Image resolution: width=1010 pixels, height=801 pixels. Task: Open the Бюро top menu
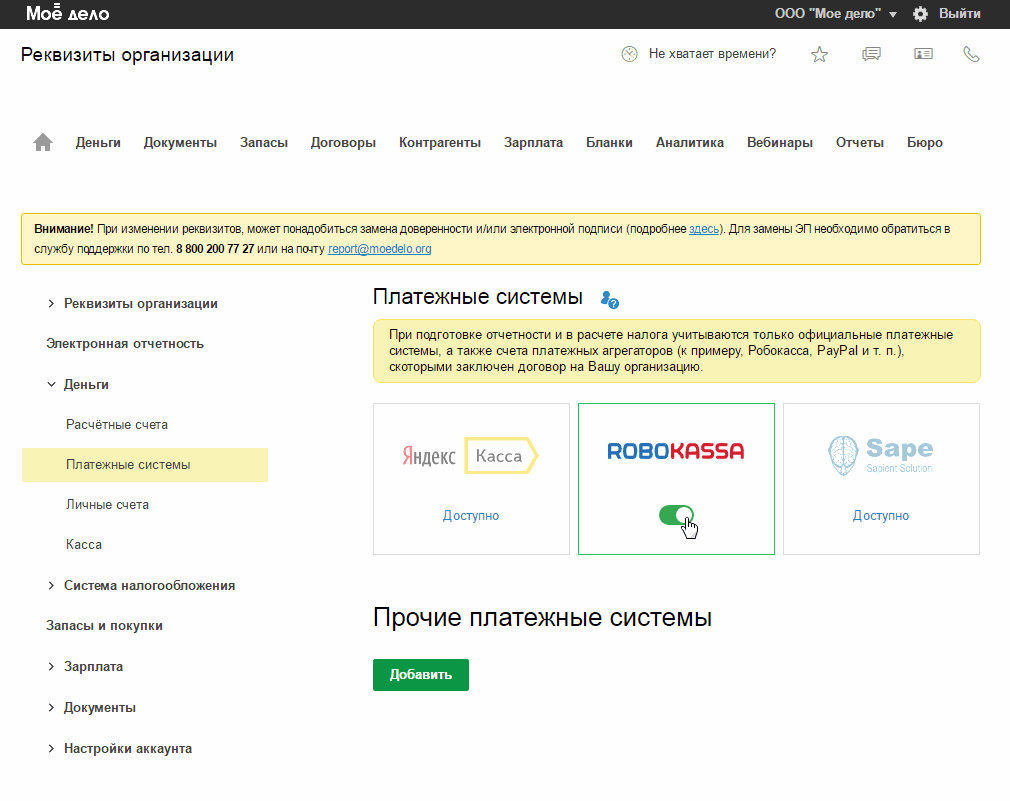(925, 143)
